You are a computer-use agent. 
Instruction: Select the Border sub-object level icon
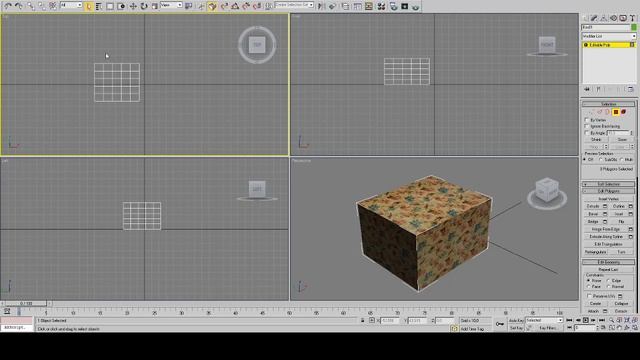tap(607, 111)
